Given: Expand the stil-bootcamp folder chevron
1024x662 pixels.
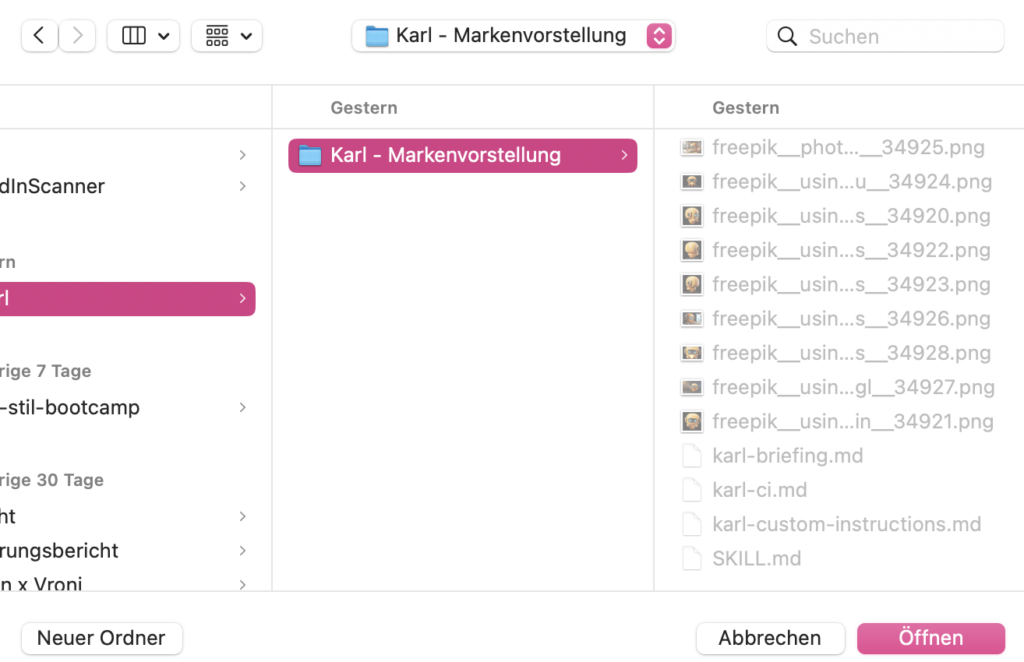Looking at the screenshot, I should pos(242,407).
